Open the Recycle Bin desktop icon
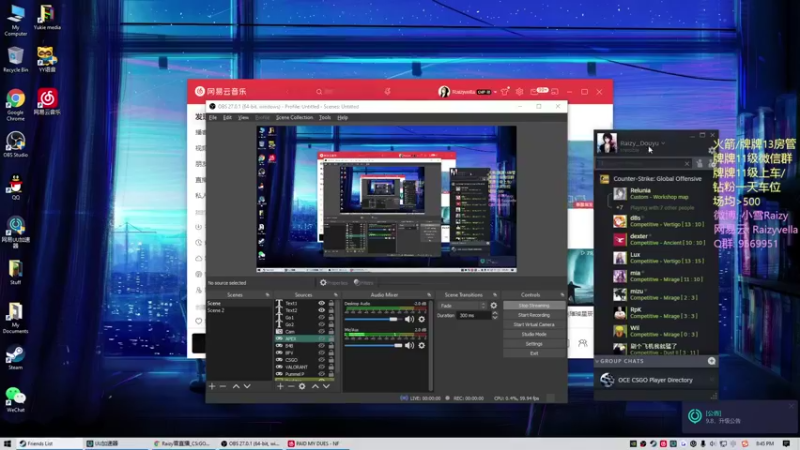Image resolution: width=800 pixels, height=450 pixels. tap(15, 59)
